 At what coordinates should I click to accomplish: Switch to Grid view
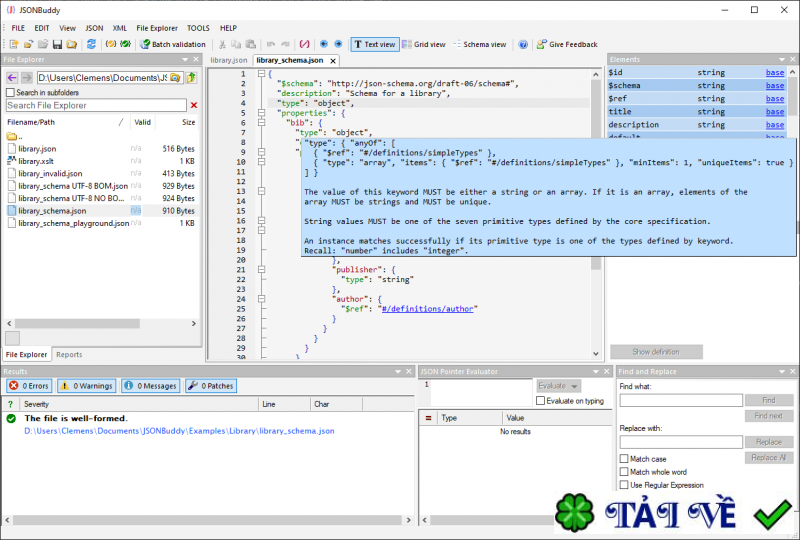(x=424, y=44)
